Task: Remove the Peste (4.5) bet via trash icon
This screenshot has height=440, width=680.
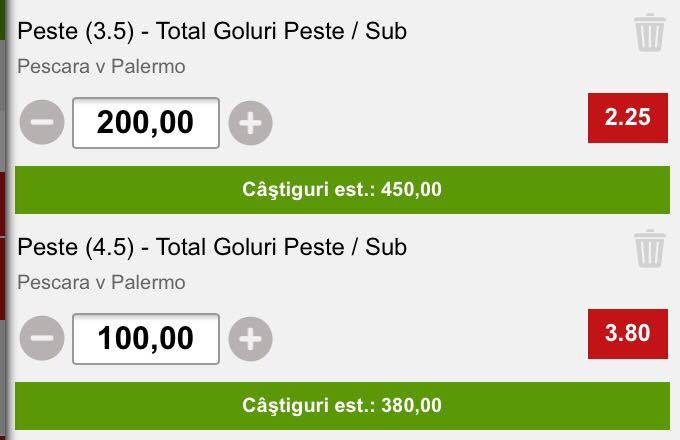Action: click(x=649, y=248)
